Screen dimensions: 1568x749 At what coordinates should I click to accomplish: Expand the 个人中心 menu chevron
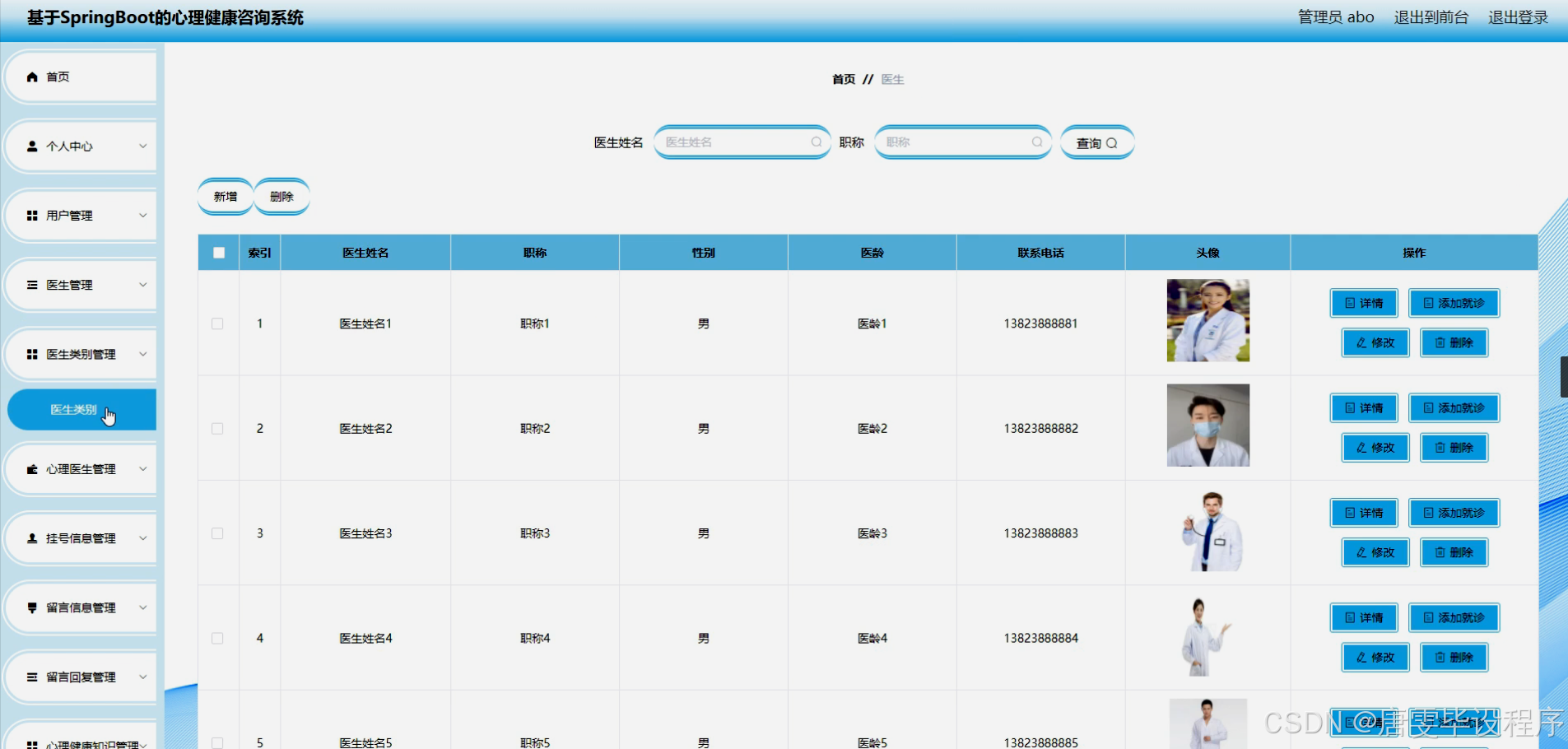(142, 146)
